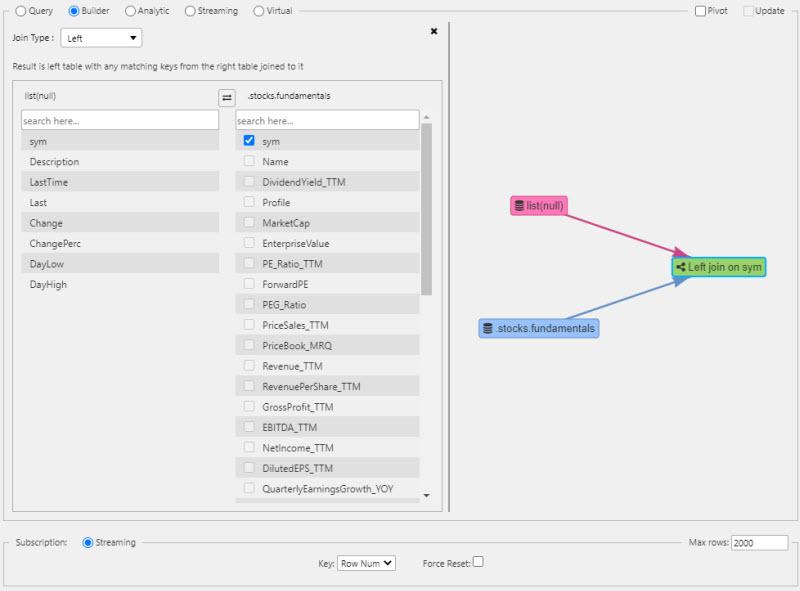The height and width of the screenshot is (591, 800).
Task: Select the list(null) node in the diagram
Action: point(539,206)
